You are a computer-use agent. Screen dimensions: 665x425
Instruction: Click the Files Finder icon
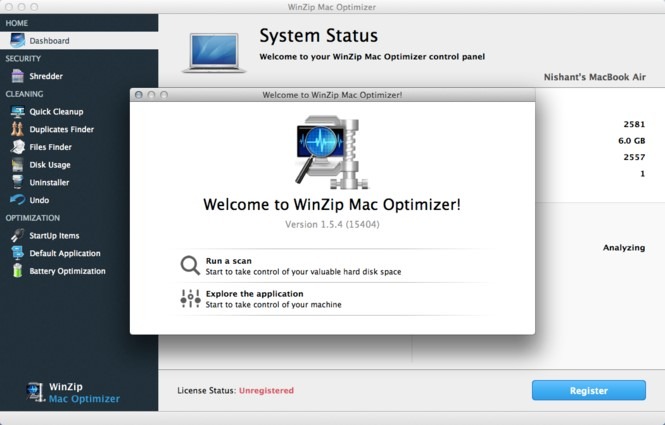coord(17,147)
